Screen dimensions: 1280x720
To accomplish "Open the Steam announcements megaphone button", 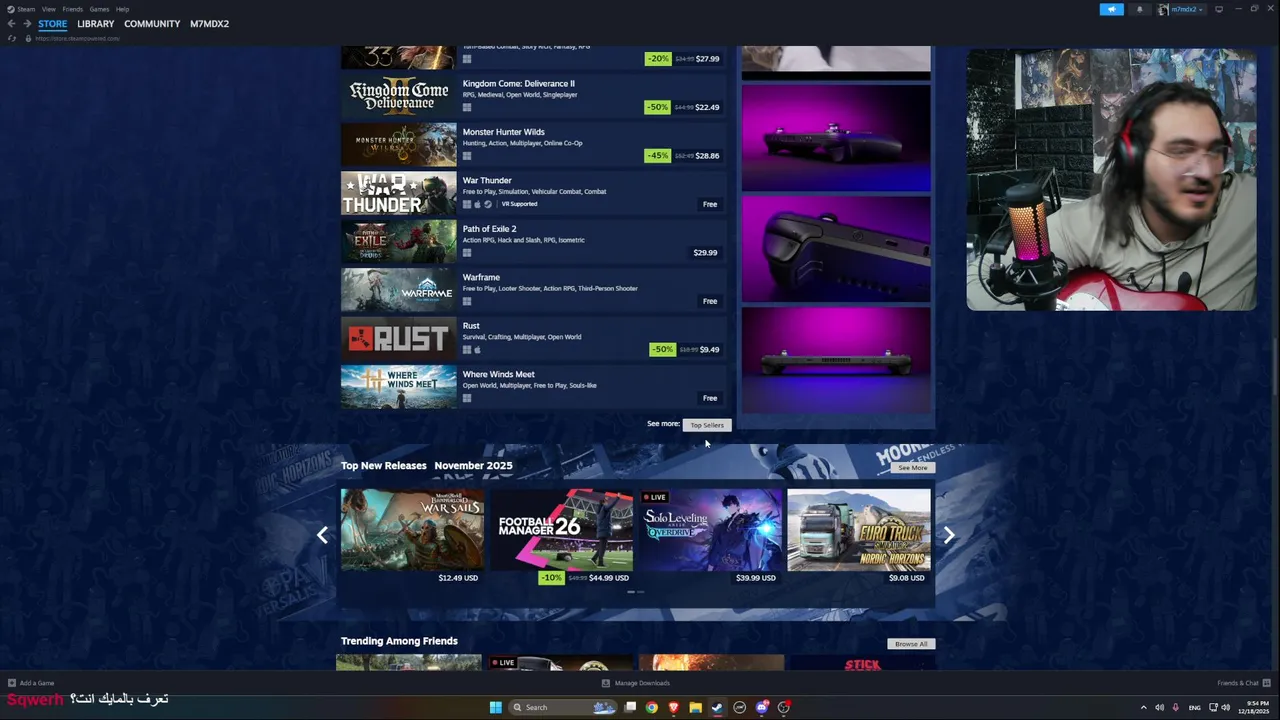I will point(1112,9).
